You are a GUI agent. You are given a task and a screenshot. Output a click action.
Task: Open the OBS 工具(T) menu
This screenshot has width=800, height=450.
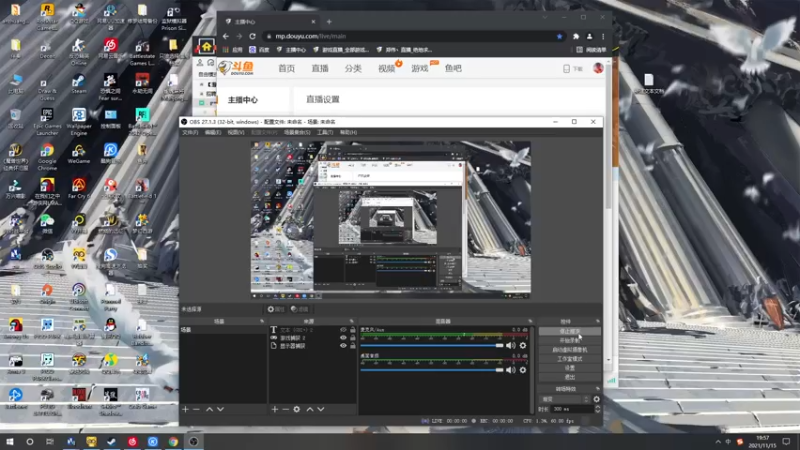pyautogui.click(x=325, y=132)
